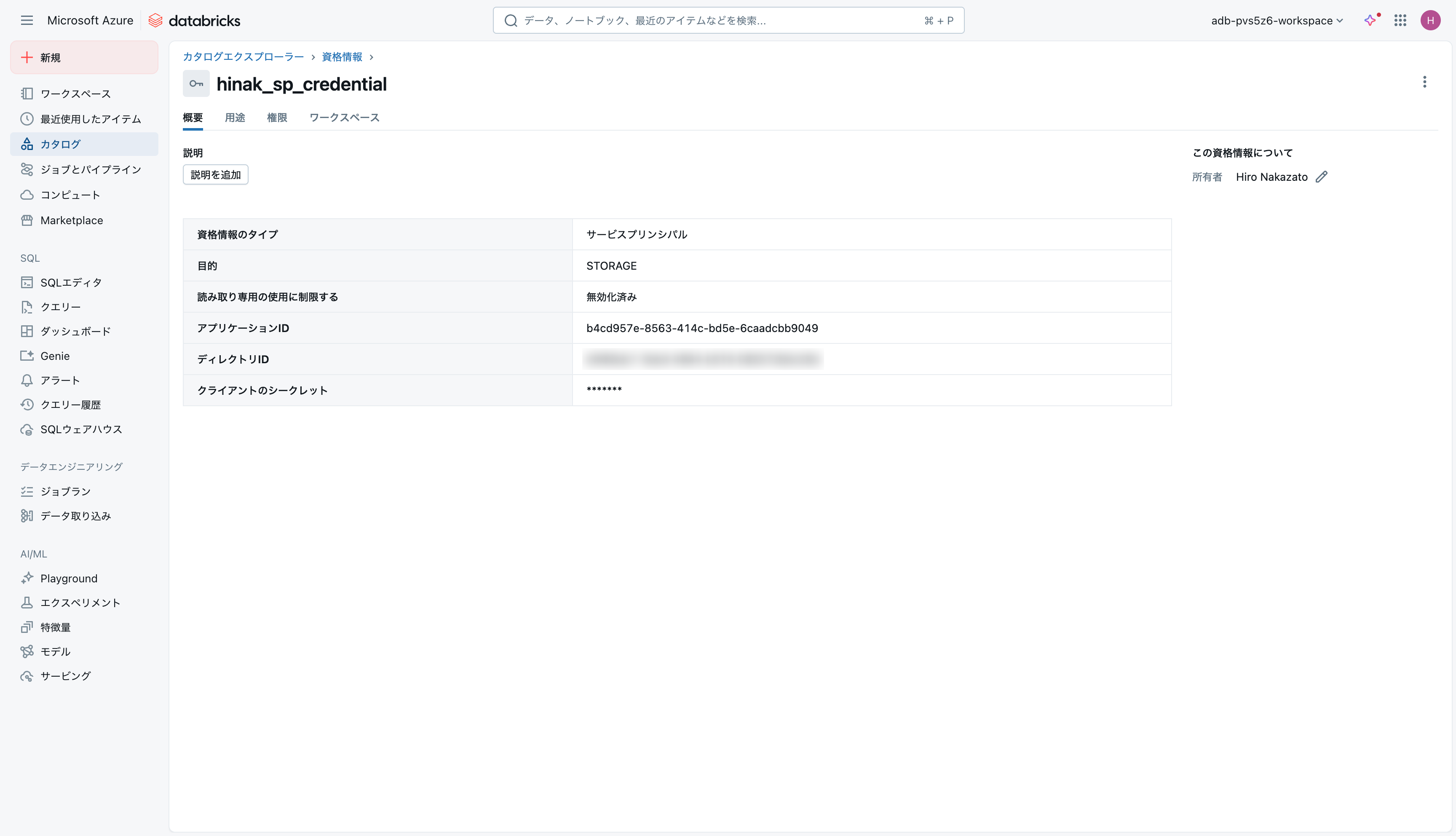Viewport: 1456px width, 836px height.
Task: Click the key icon beside credential name
Action: (196, 84)
